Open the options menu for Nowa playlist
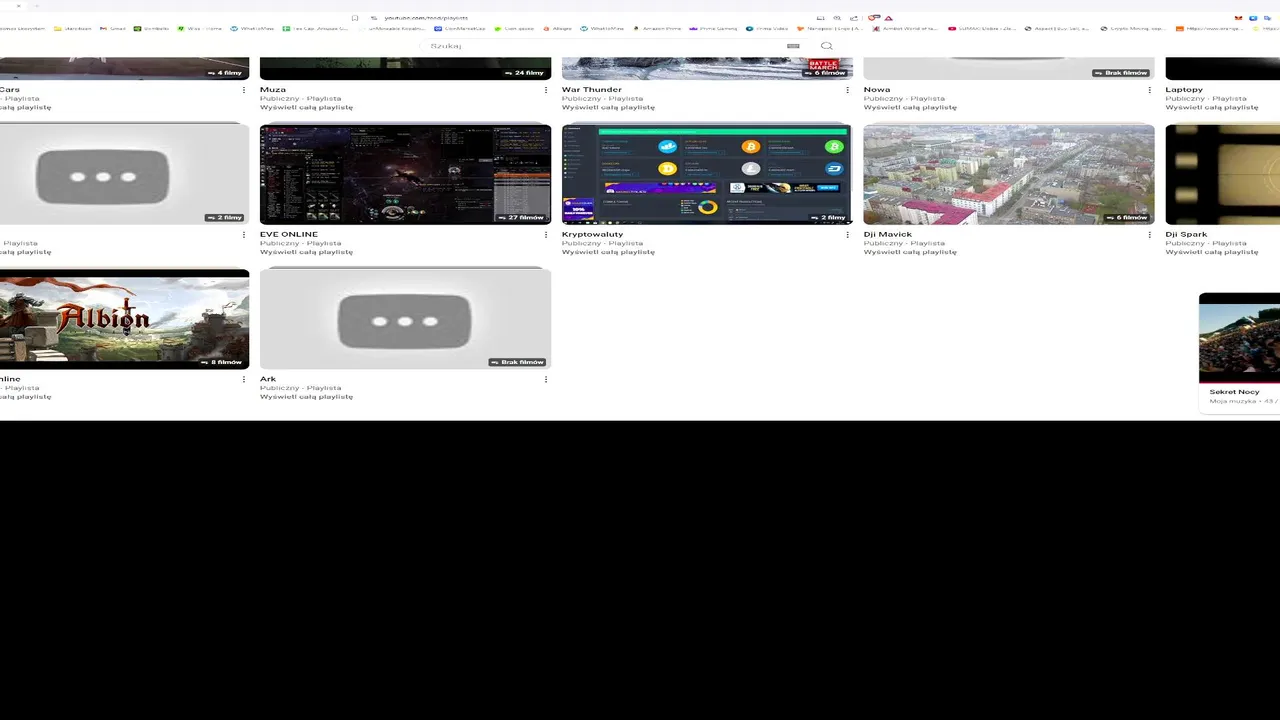This screenshot has height=720, width=1280. [x=1150, y=90]
